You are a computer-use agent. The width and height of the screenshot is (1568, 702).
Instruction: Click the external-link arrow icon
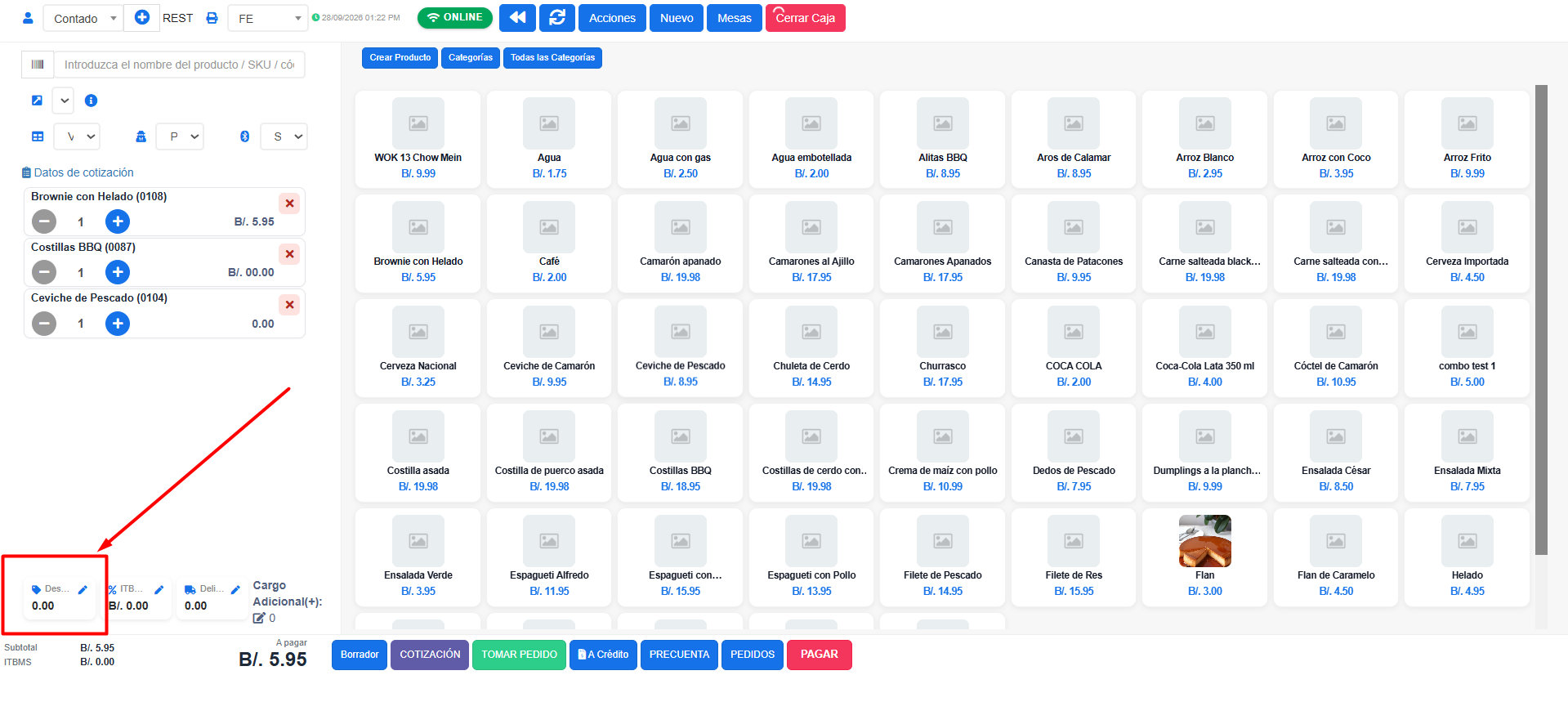tap(37, 101)
